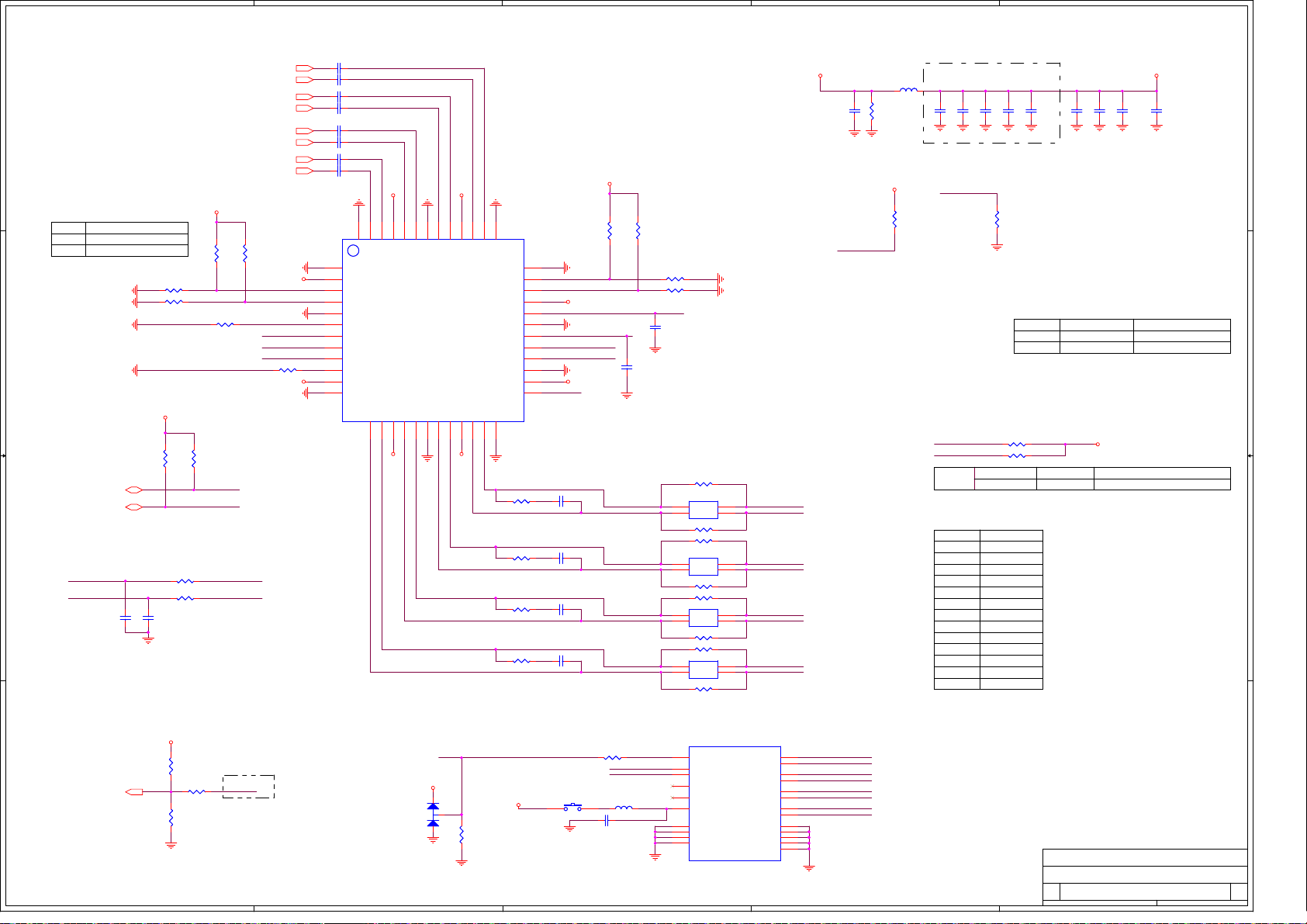Viewport: 1307px width, 924px height.
Task: Click the title block in the sheet corner
Action: 1145,877
